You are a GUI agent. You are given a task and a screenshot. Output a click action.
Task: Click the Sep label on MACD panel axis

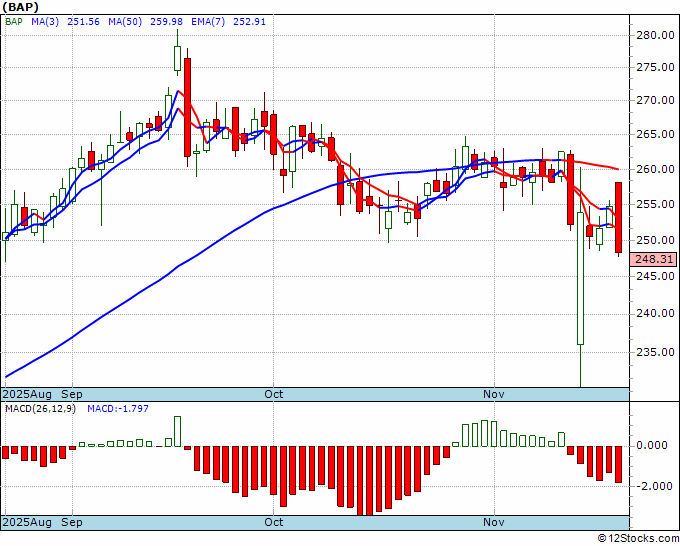coord(72,523)
